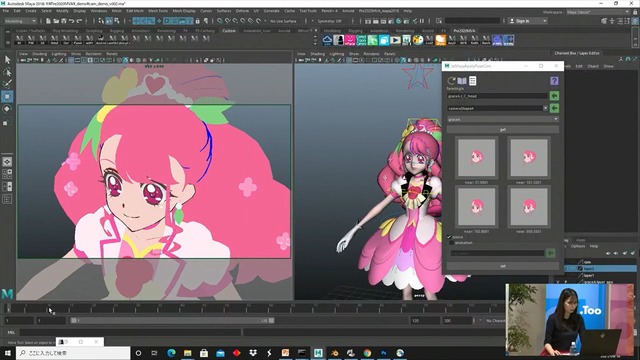The height and width of the screenshot is (360, 640).
Task: Click green arrow beside the head object field
Action: coord(554,96)
